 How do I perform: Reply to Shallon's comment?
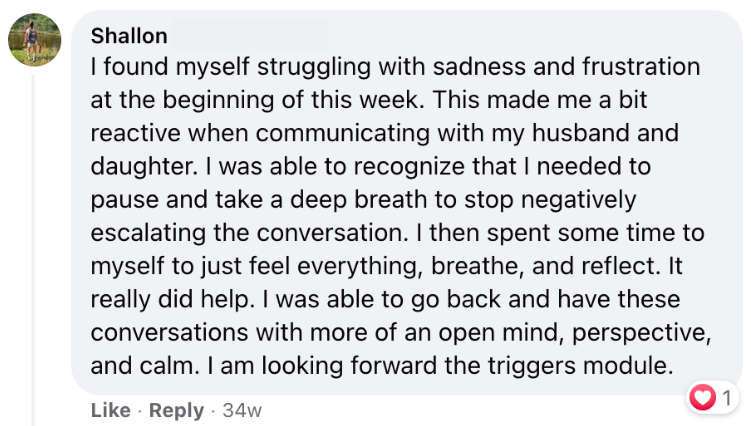[x=176, y=410]
